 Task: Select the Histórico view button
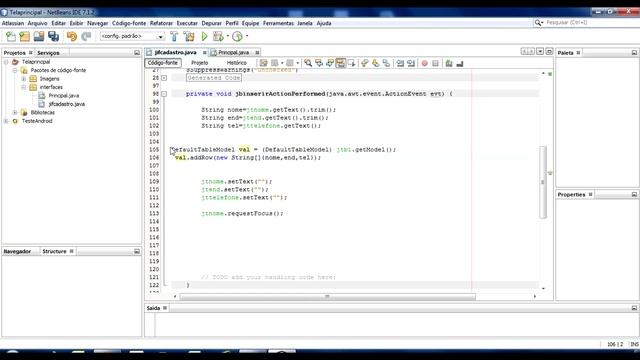(x=237, y=63)
